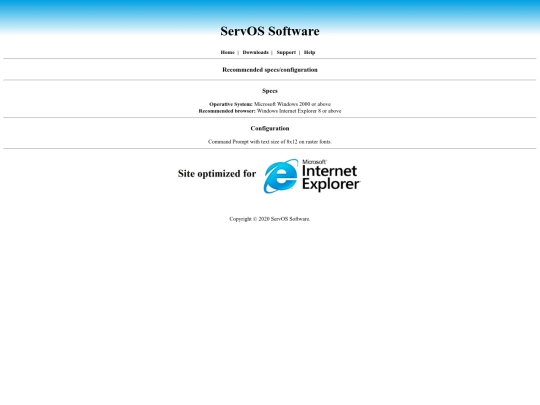
Task: Click the Command Prompt text size sentence
Action: (x=270, y=142)
